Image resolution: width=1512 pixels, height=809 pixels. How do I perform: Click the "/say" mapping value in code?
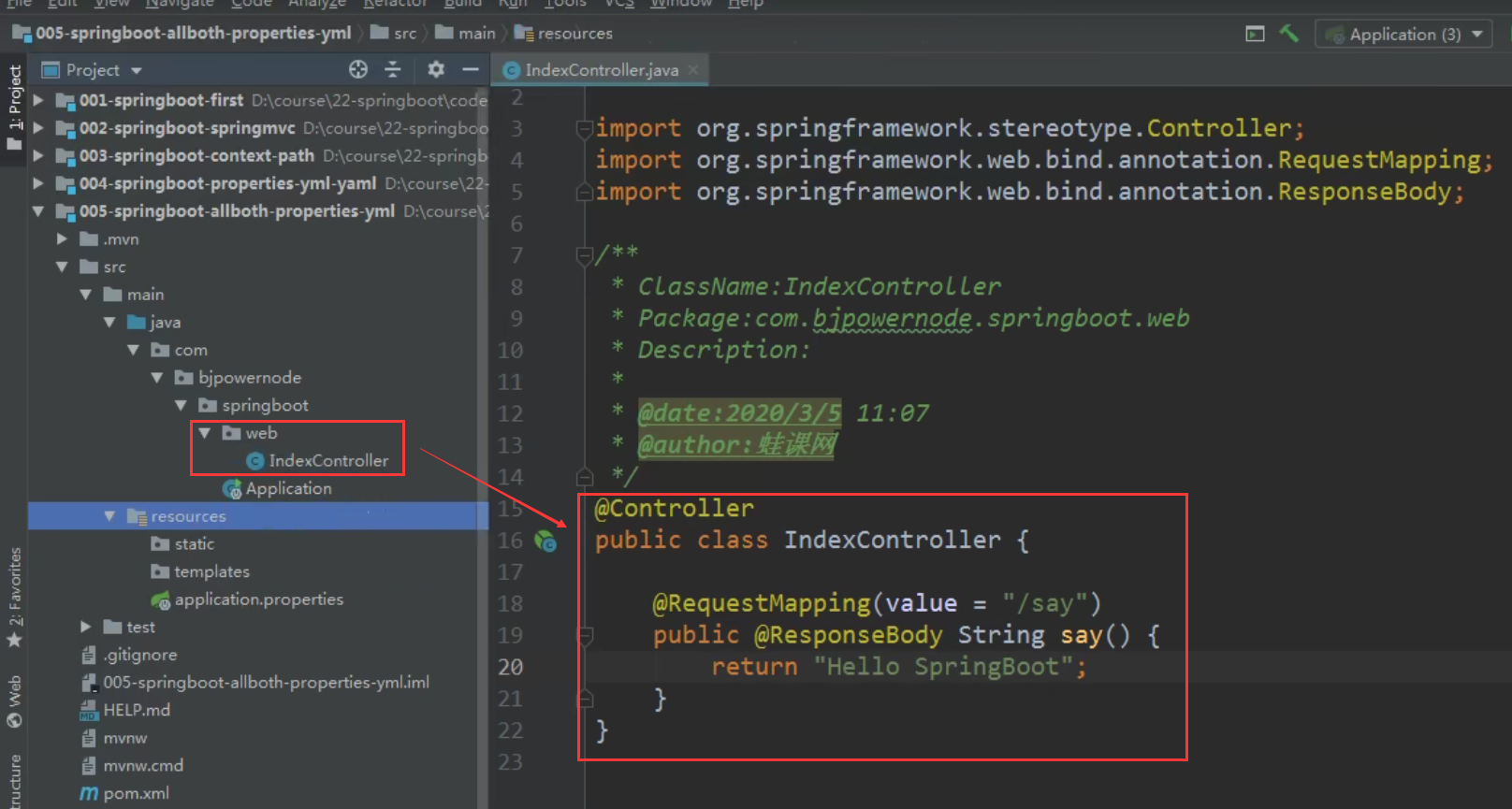click(1044, 603)
